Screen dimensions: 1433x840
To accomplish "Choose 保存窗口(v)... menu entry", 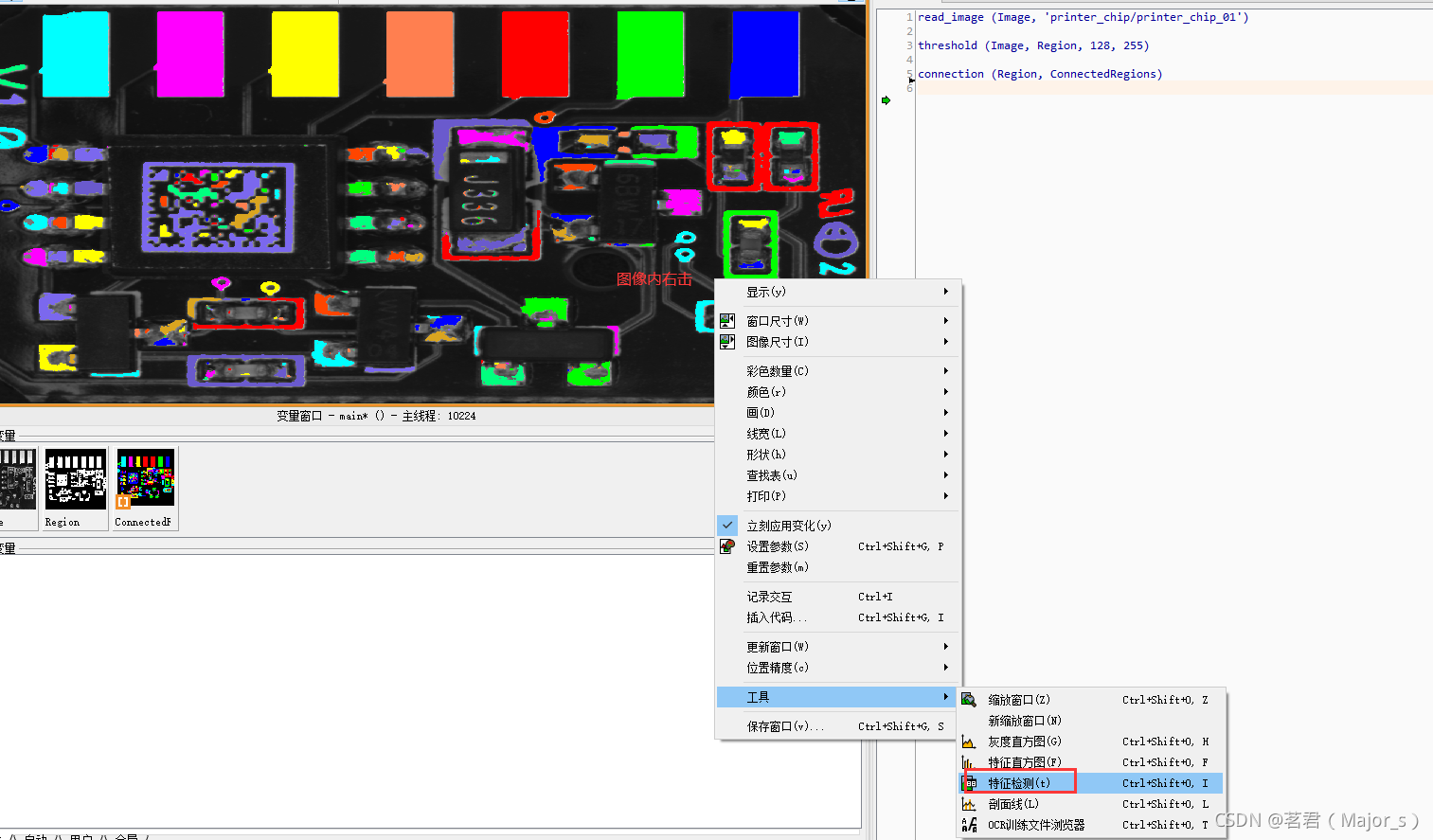I will [x=838, y=726].
